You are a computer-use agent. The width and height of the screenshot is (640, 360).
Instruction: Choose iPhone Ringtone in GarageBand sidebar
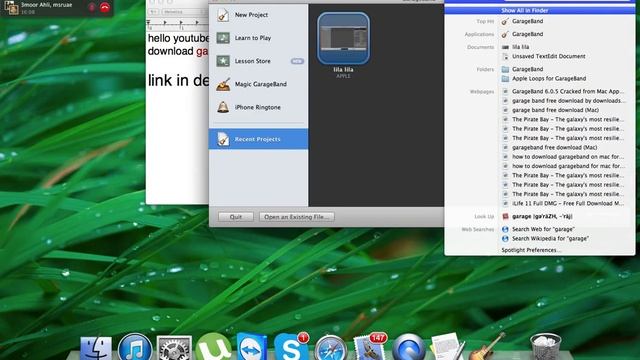pos(258,107)
